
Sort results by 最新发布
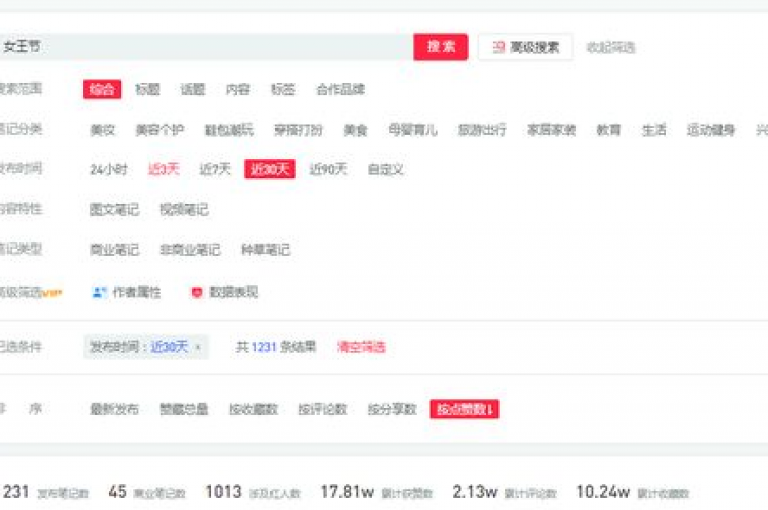(115, 409)
